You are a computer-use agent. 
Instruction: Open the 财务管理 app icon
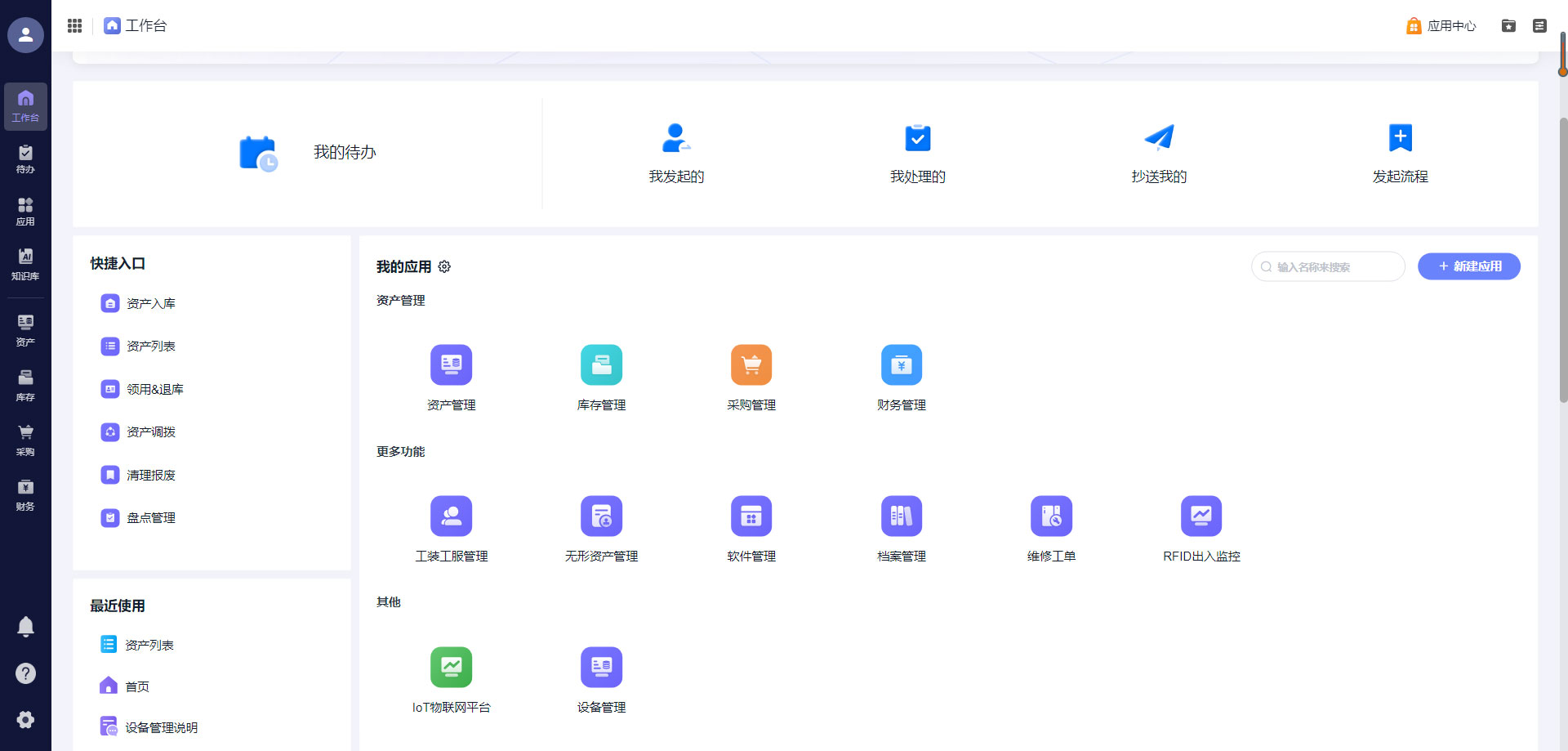(x=901, y=365)
